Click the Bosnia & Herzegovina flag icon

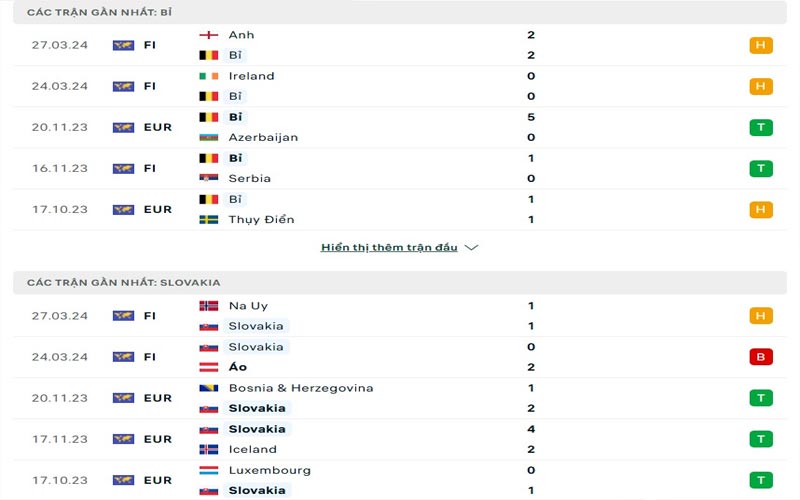pyautogui.click(x=208, y=388)
